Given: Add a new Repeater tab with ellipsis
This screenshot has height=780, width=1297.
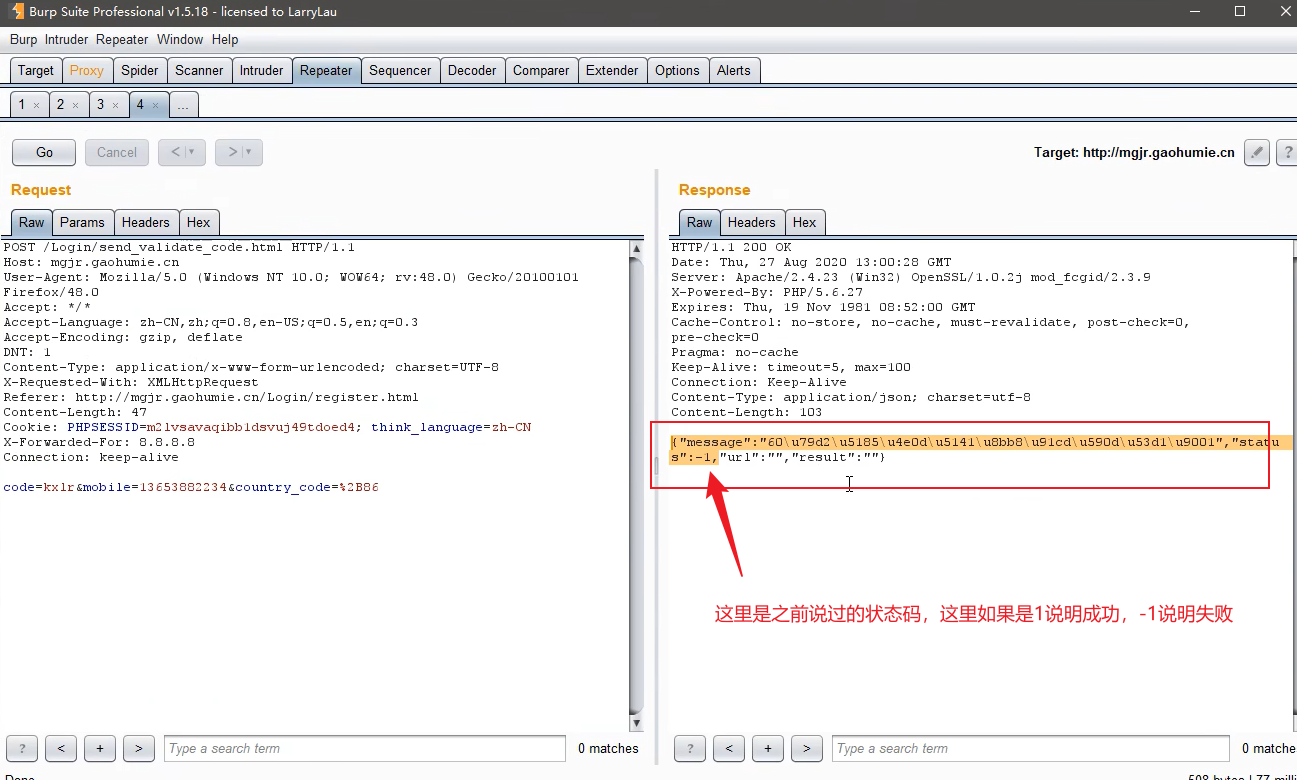Looking at the screenshot, I should 183,105.
